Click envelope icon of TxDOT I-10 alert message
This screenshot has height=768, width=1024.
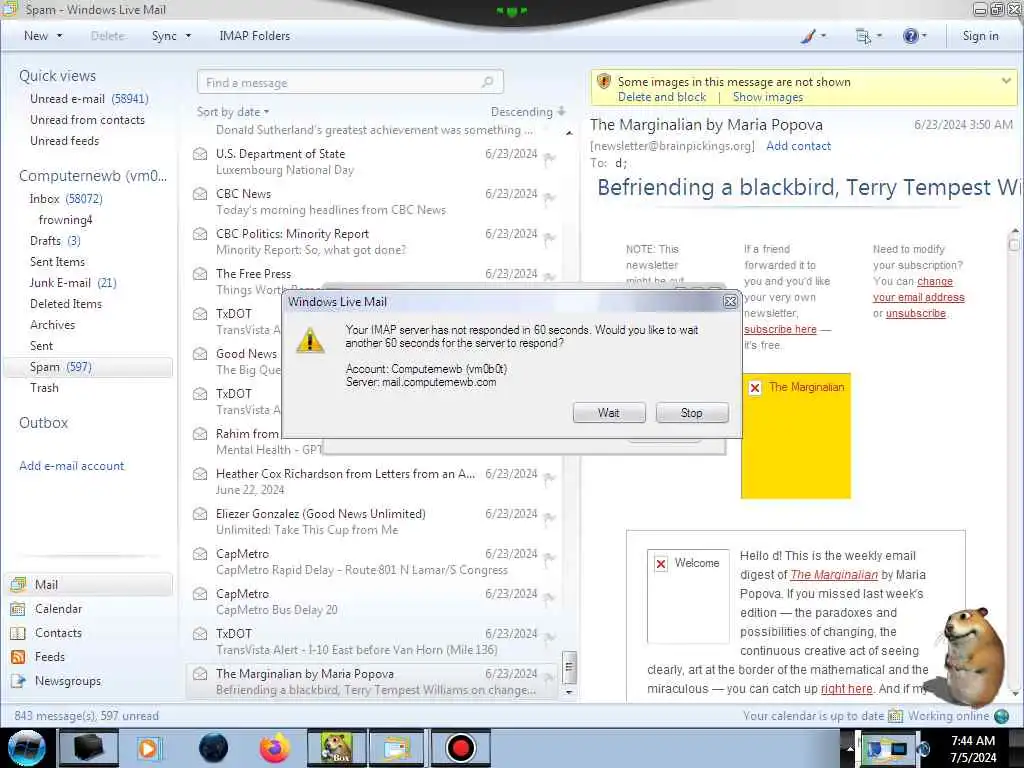(200, 634)
